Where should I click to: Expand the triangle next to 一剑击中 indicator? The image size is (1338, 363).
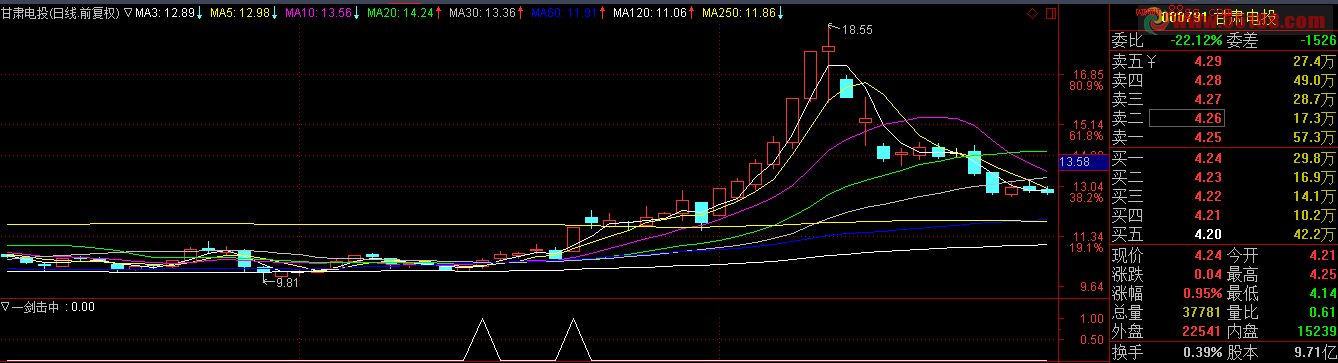click(6, 308)
